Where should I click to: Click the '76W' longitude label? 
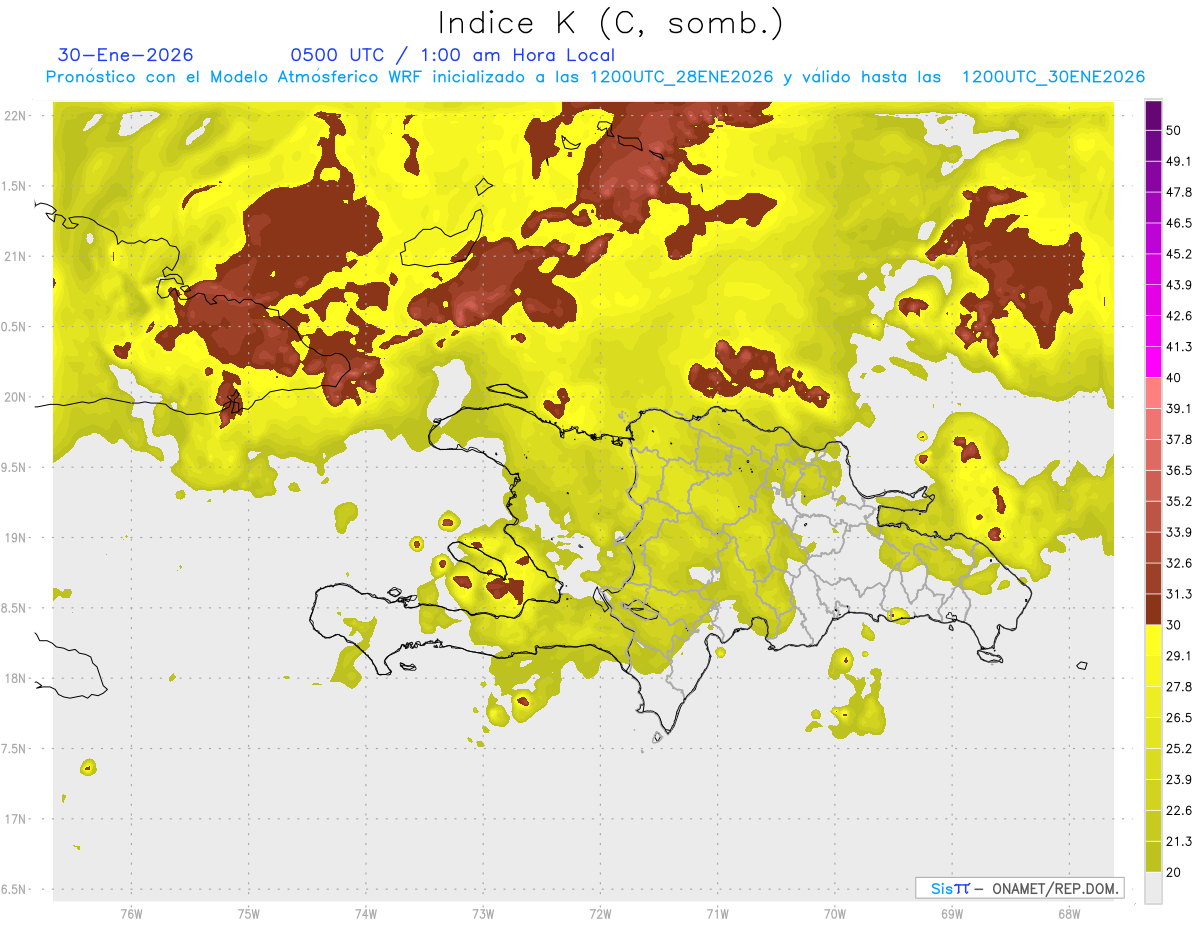[131, 914]
